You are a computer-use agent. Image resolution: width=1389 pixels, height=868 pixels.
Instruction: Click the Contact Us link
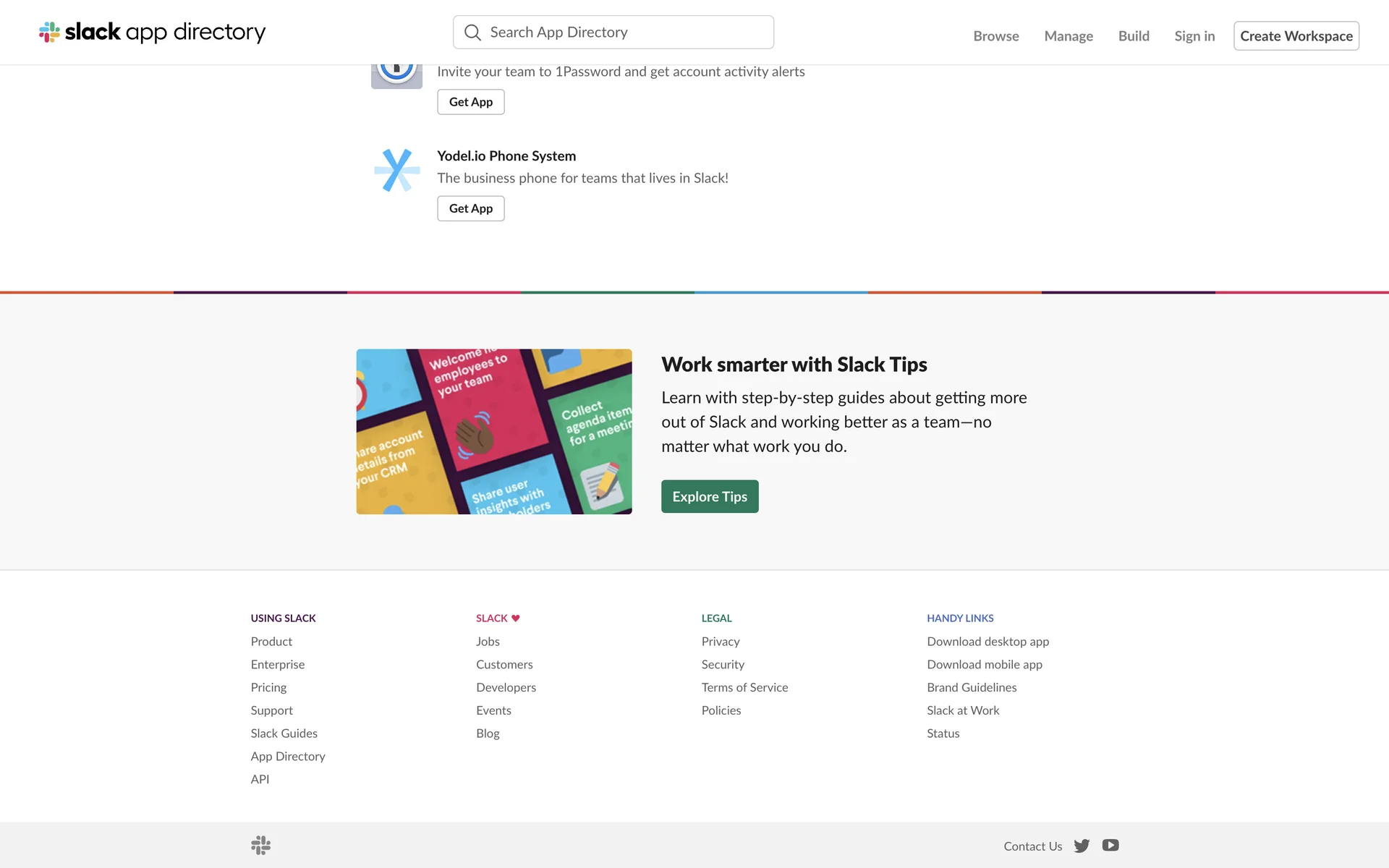tap(1032, 846)
